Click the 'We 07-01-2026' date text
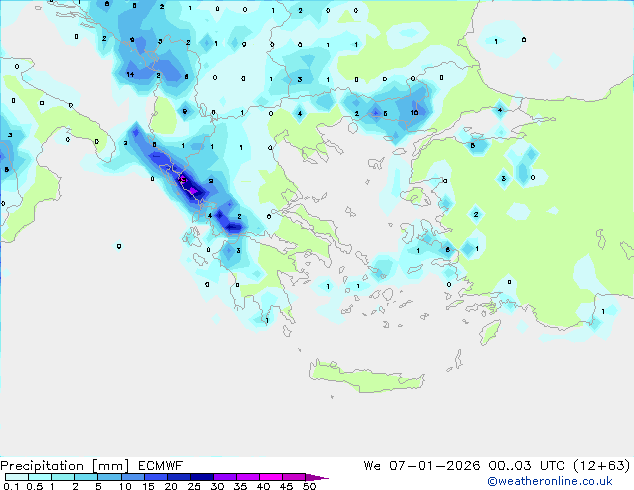Viewport: 634px width, 490px height. pos(422,466)
